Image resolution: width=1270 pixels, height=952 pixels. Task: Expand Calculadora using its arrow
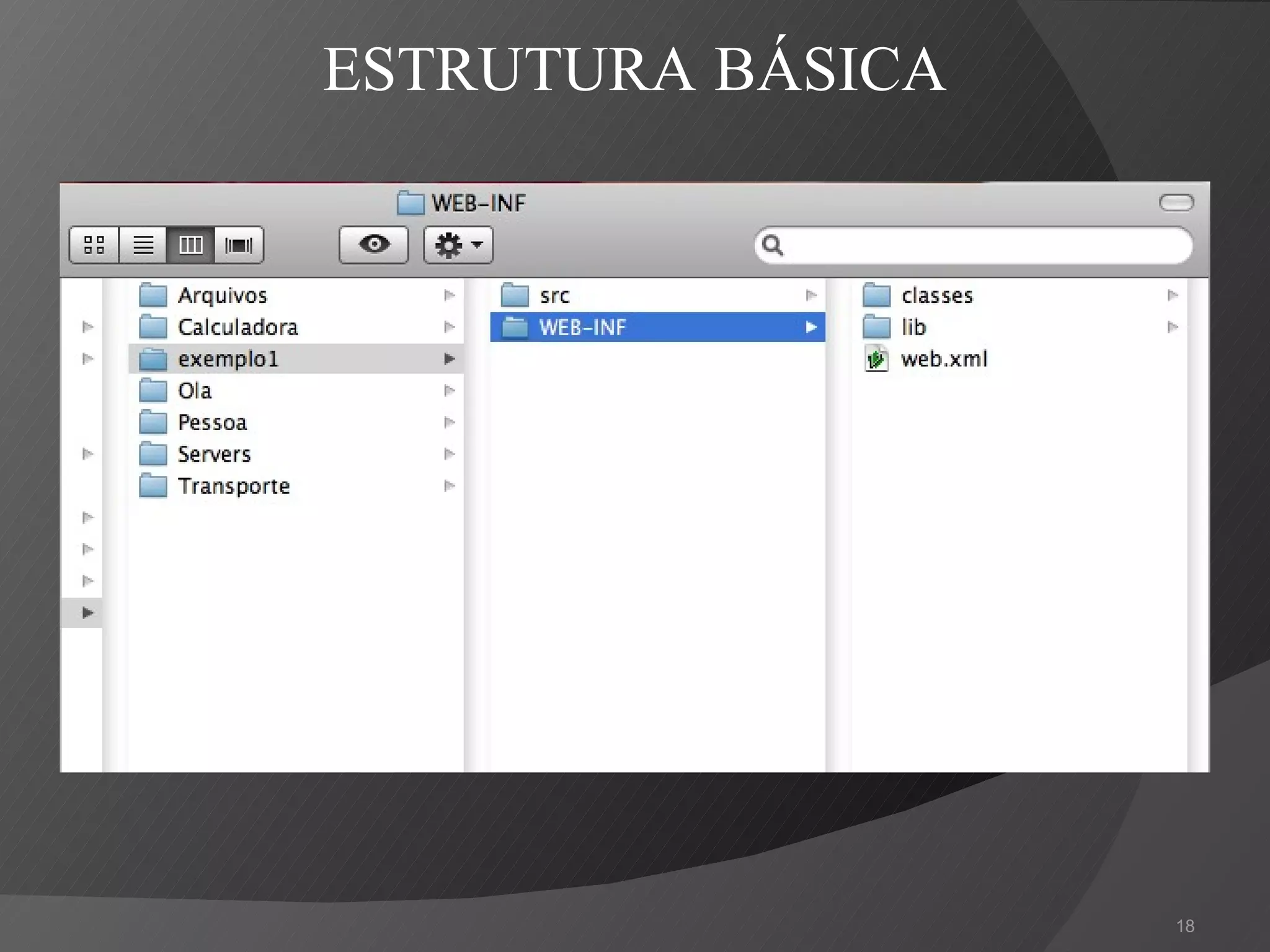(x=450, y=327)
